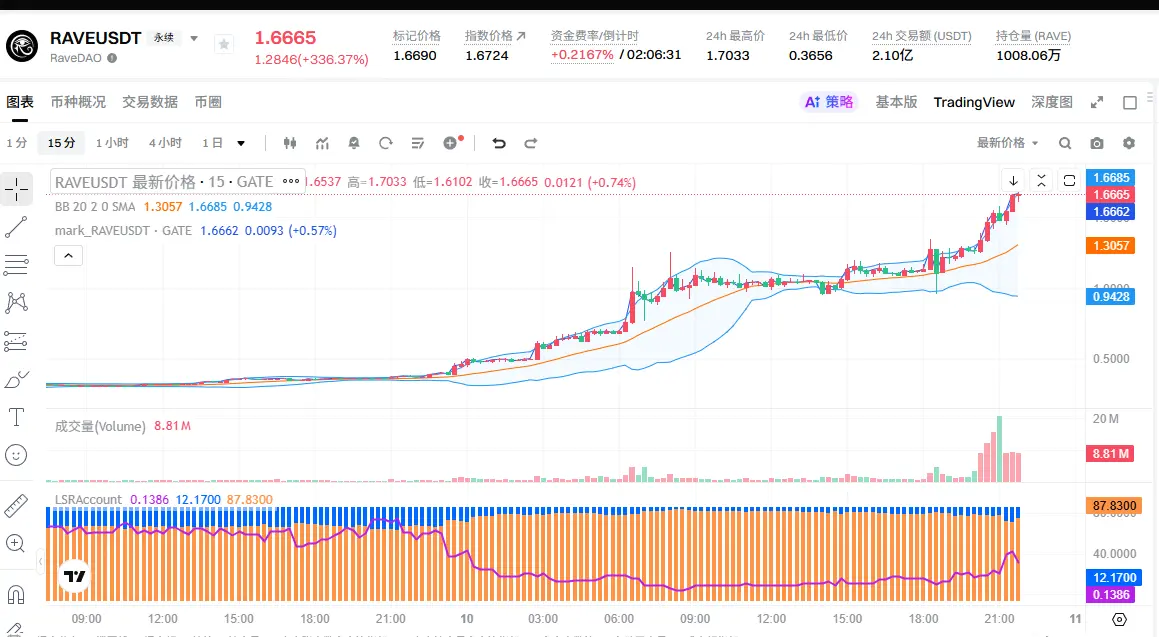Click the plus icon with red dot
The width and height of the screenshot is (1159, 637).
452,143
